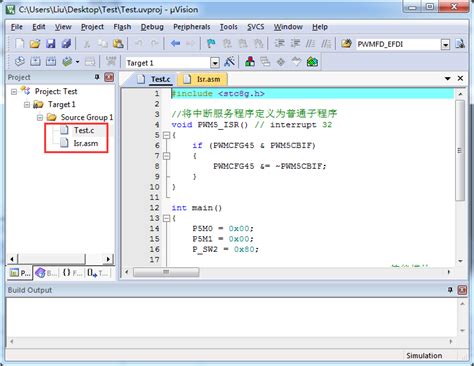Toggle the bookmark flag icon
The height and width of the screenshot is (366, 474).
coord(211,44)
